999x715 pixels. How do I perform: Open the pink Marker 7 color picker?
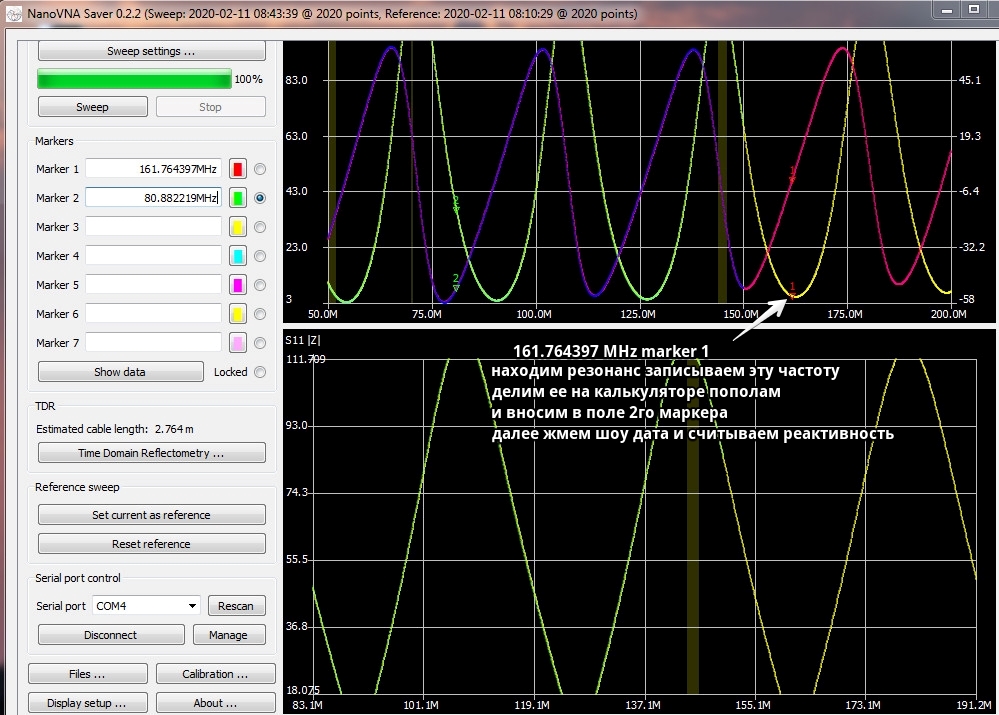pyautogui.click(x=238, y=343)
